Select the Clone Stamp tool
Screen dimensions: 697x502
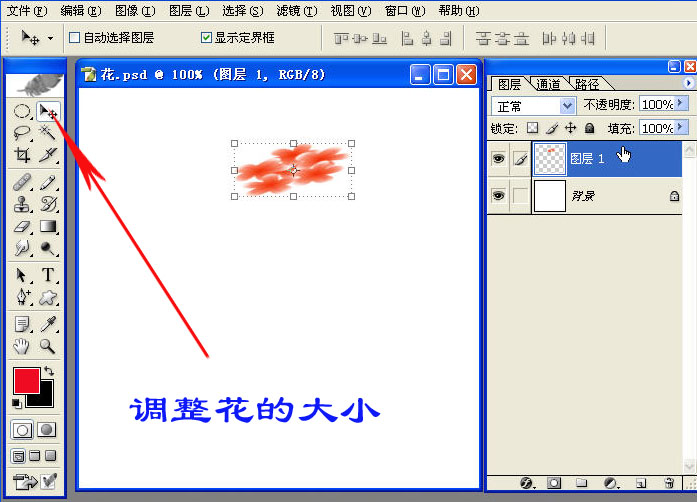[21, 205]
